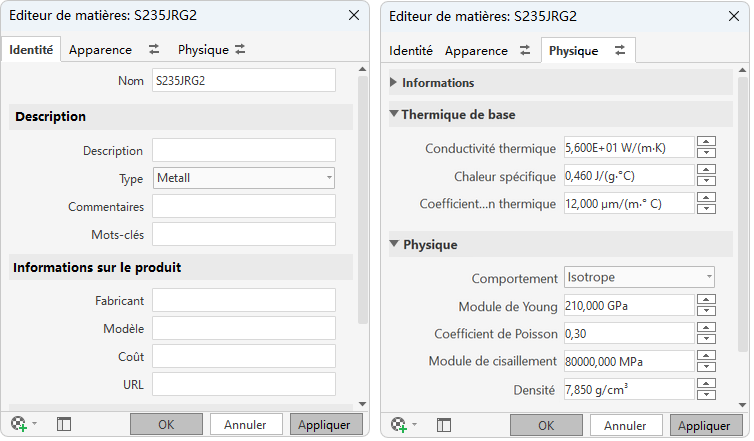754x441 pixels.
Task: Expand the Informations section
Action: point(393,82)
